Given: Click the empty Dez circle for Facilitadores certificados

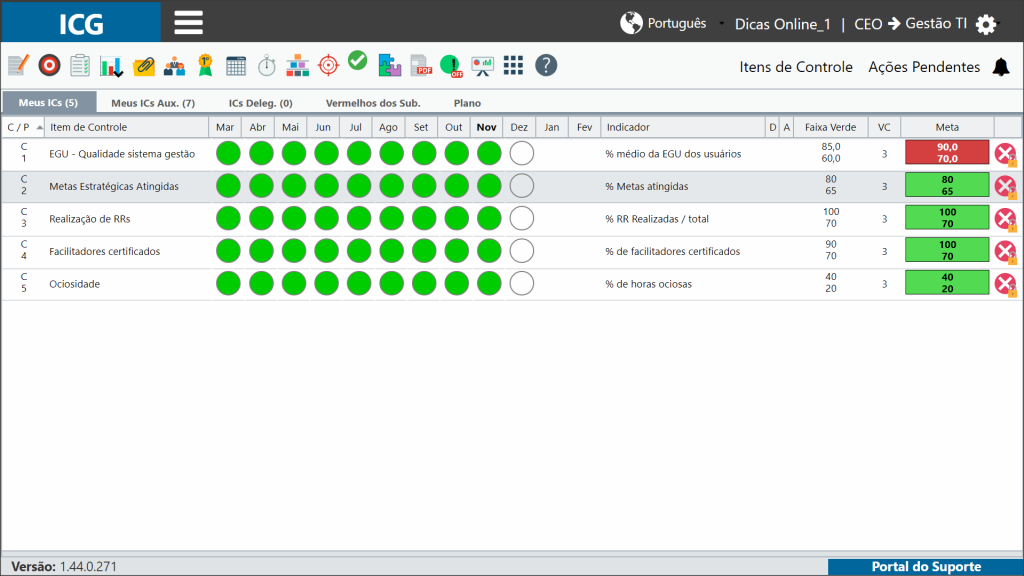Looking at the screenshot, I should pyautogui.click(x=521, y=251).
